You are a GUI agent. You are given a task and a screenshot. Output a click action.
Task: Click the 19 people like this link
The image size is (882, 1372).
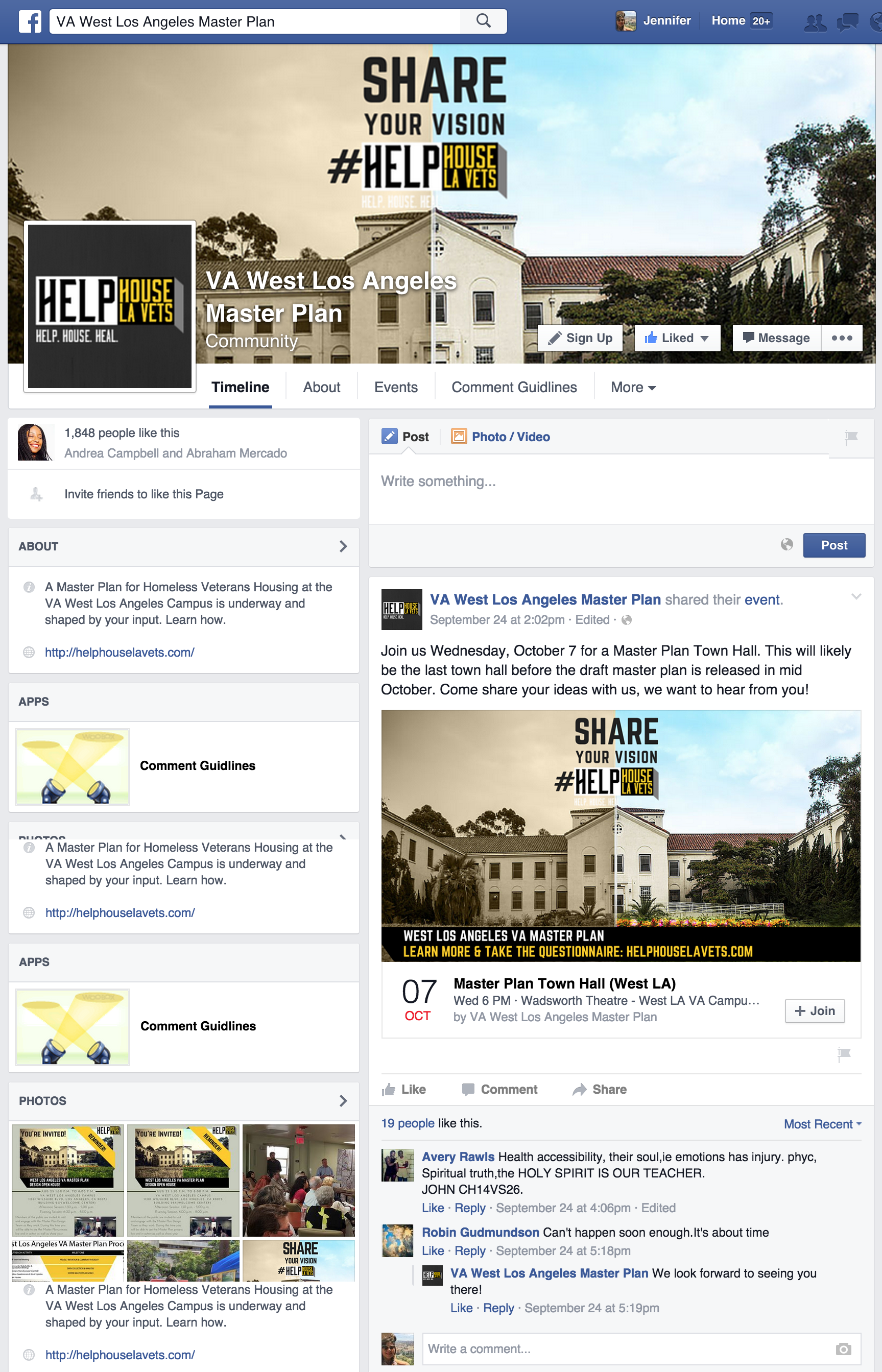pos(408,1123)
